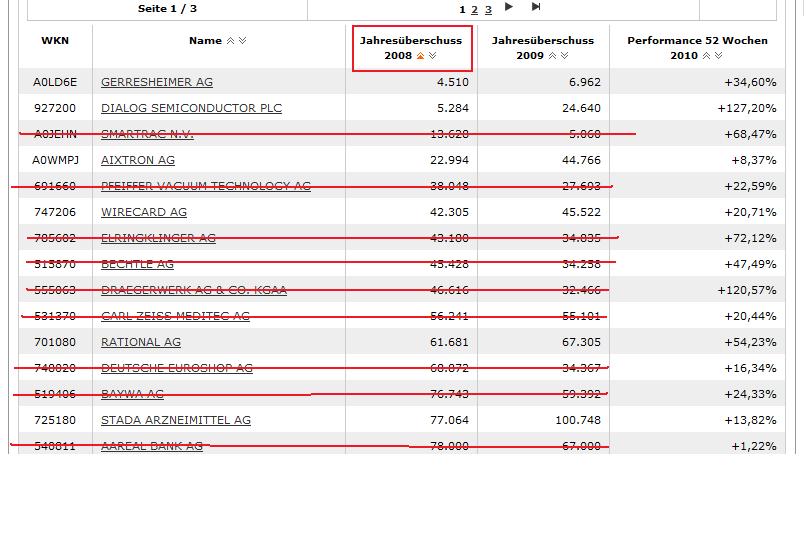The width and height of the screenshot is (807, 543).
Task: Click 2008 value 22.994
Action: [450, 160]
